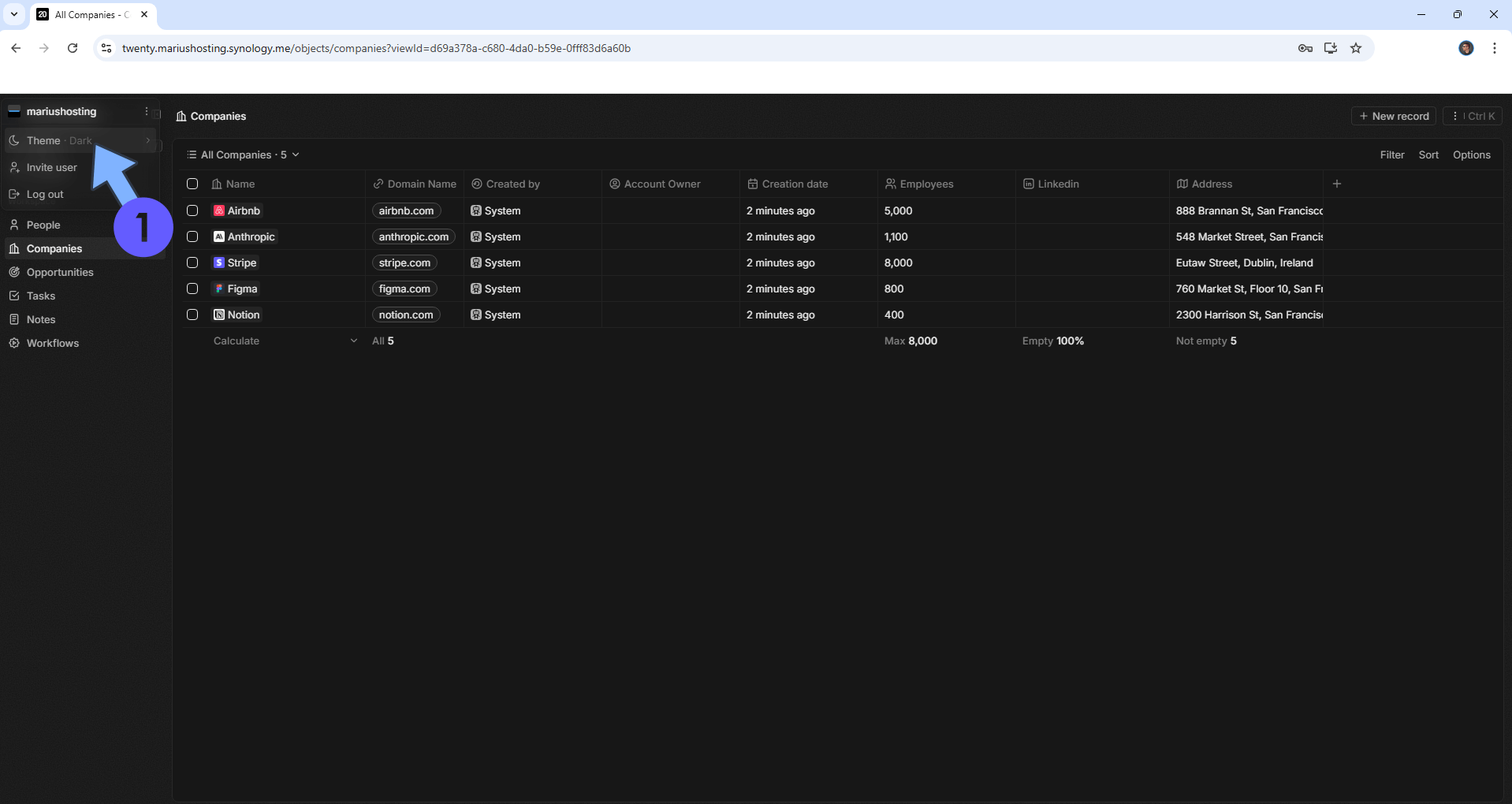1512x804 pixels.
Task: Click the install app icon in address bar
Action: 1331,48
